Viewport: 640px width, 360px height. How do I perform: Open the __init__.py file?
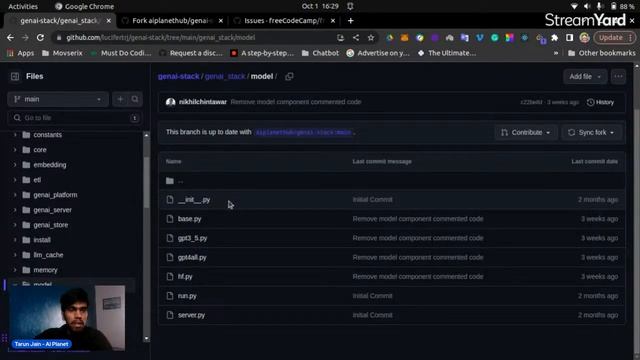click(194, 200)
